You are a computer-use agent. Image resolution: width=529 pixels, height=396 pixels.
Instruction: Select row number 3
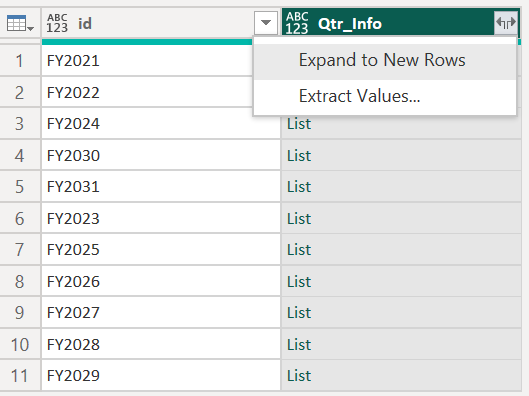tap(20, 124)
